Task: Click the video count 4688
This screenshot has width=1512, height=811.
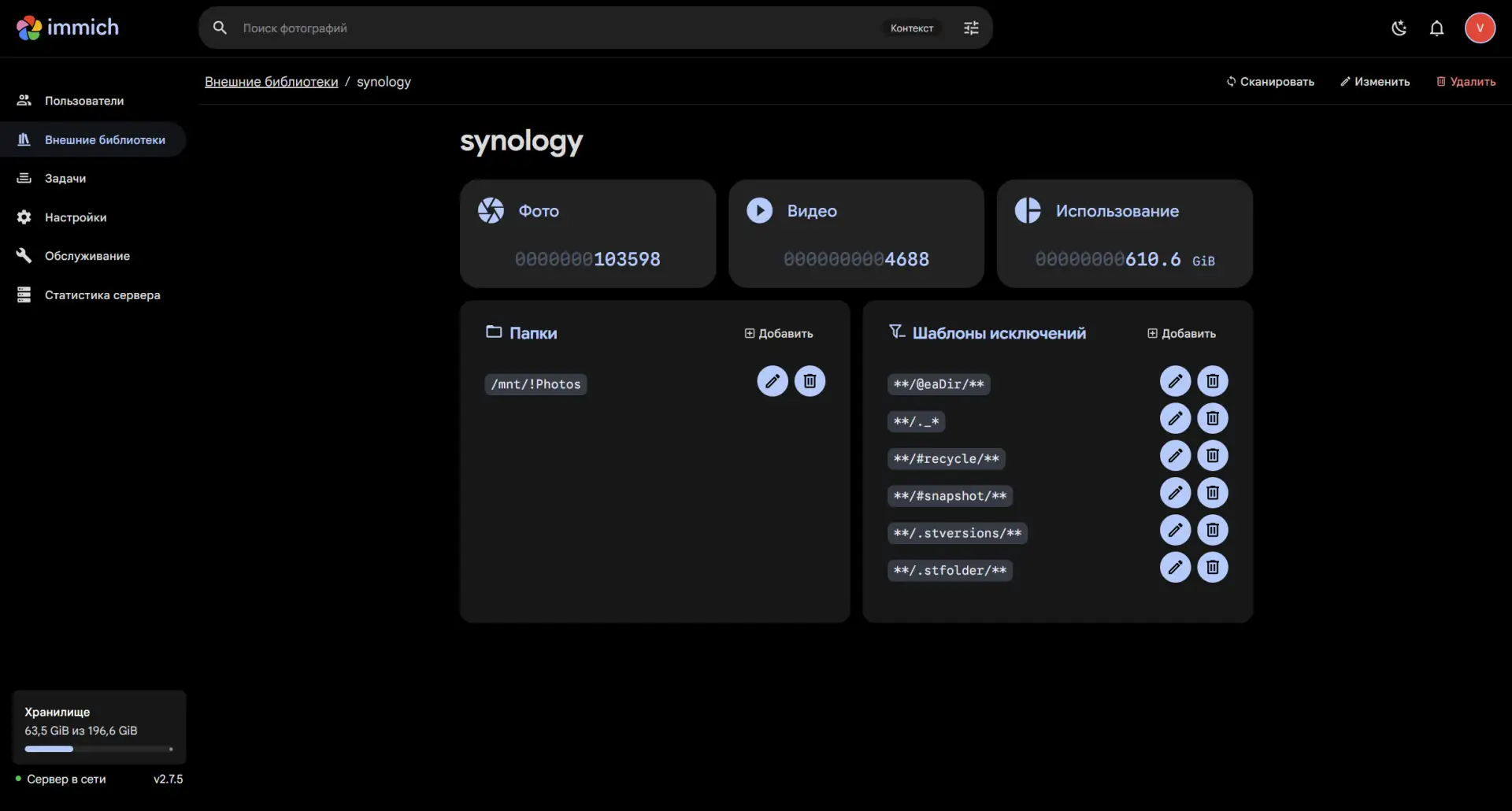Action: [907, 259]
